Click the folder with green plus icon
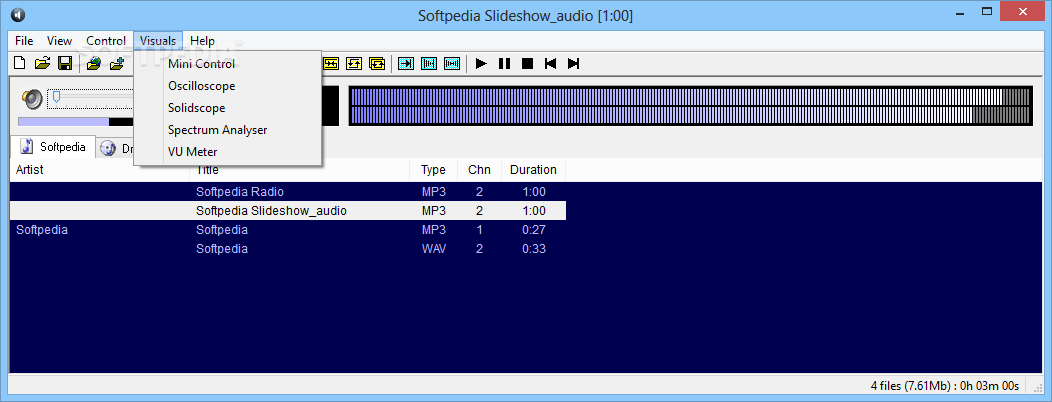Viewport: 1052px width, 402px height. [x=117, y=64]
